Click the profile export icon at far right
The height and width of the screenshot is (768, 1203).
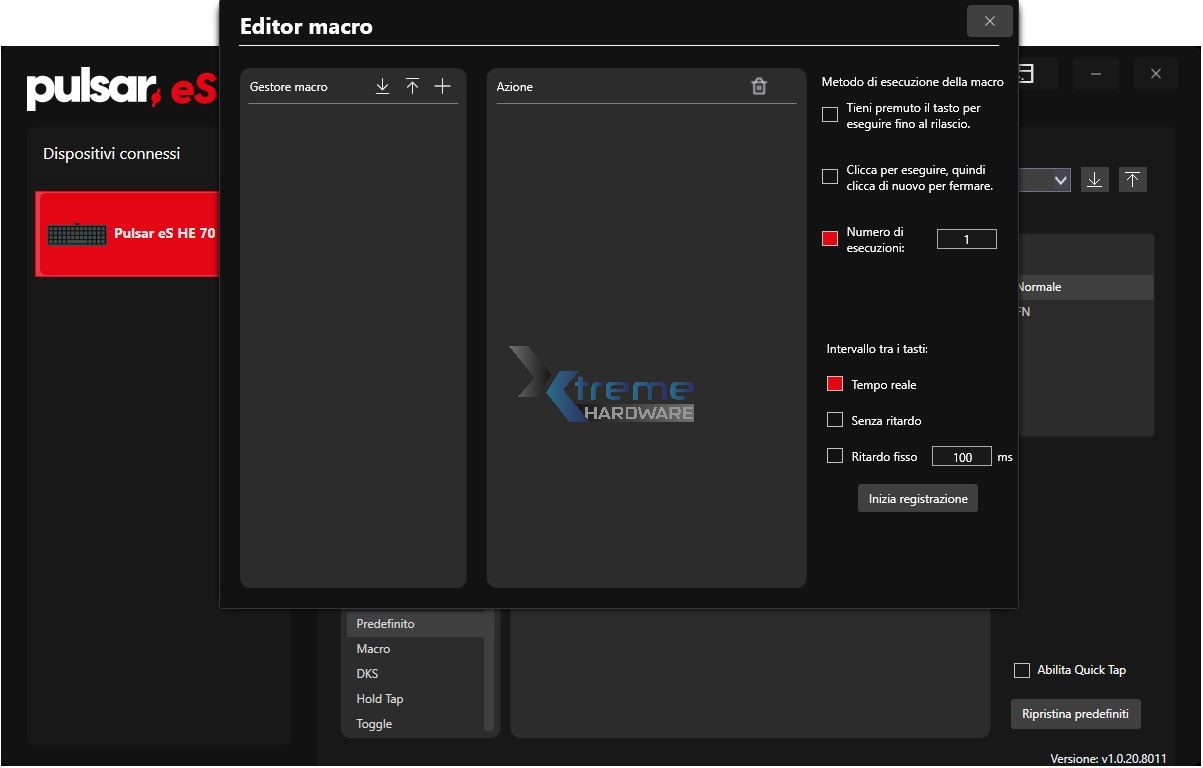[x=1132, y=180]
